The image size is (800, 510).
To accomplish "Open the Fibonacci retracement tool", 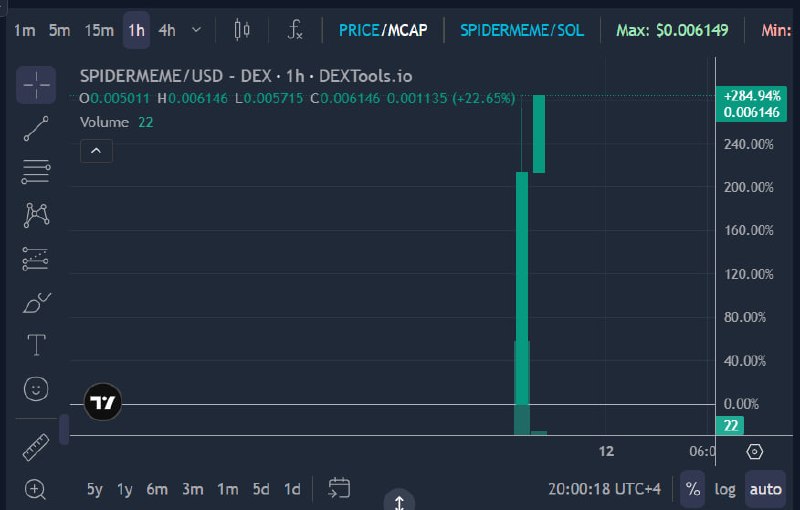I will 36,172.
